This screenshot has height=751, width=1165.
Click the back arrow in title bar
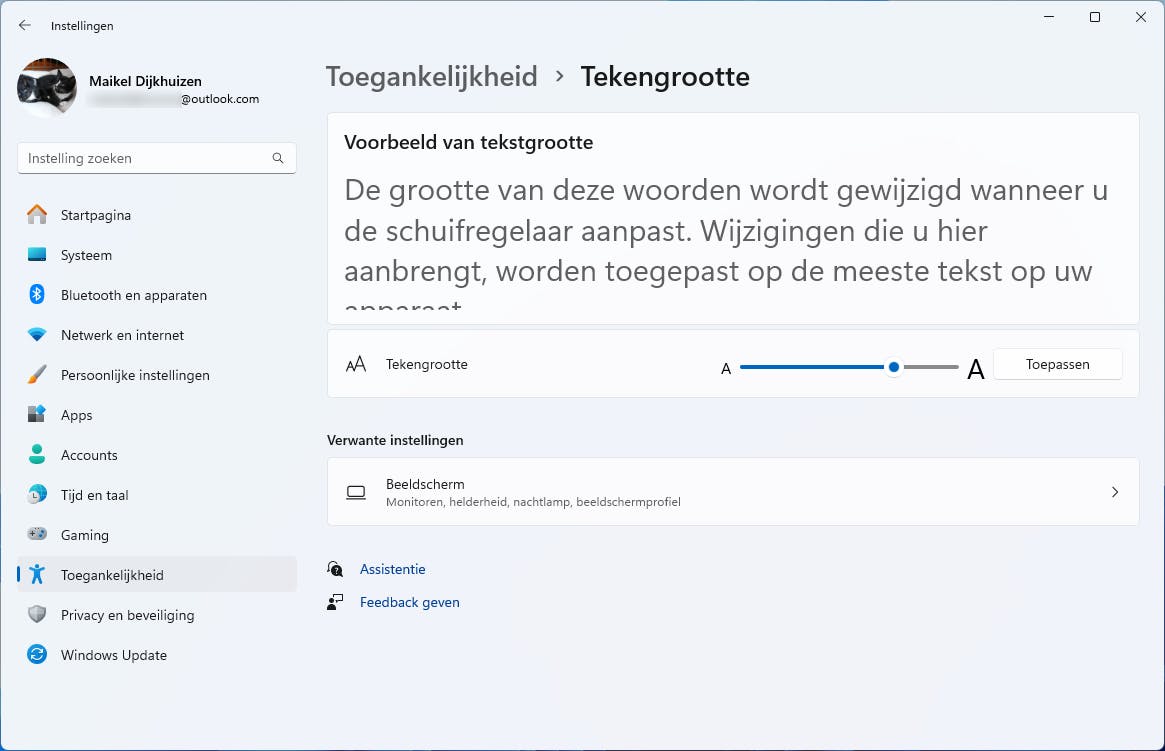coord(25,25)
